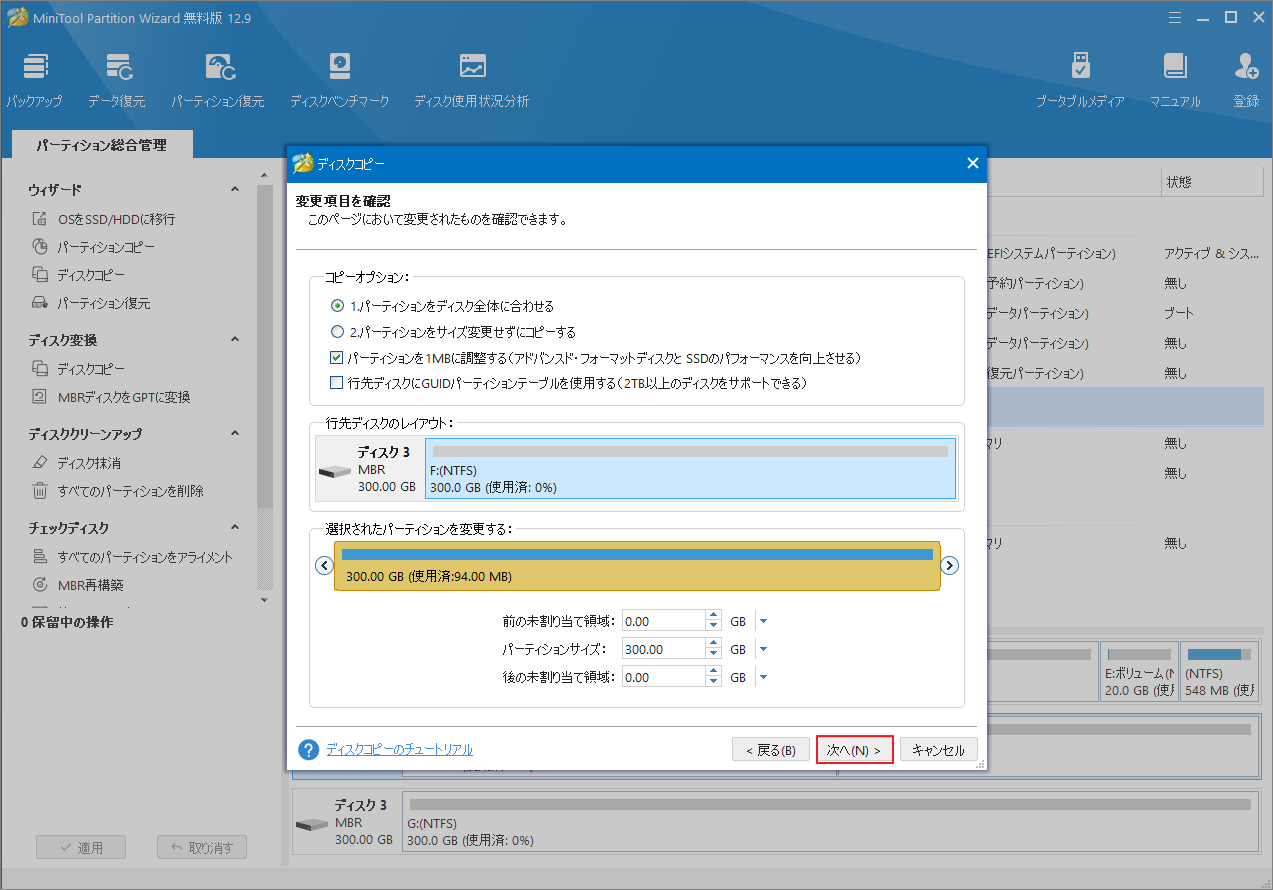
Task: Select option 2 パーティションをサイズ変更せずにコピーする
Action: tap(337, 332)
